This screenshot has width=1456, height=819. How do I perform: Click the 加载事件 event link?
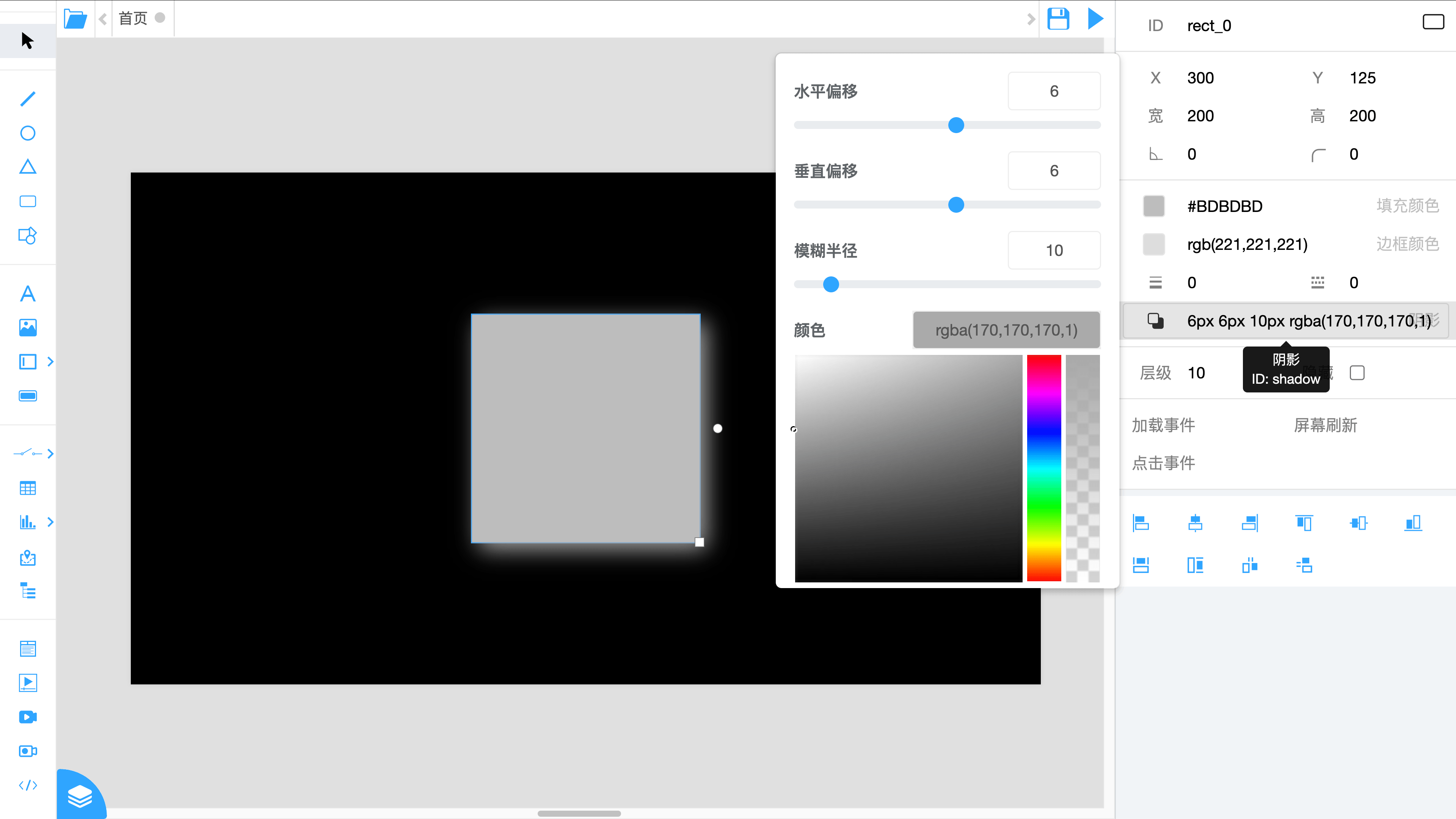pyautogui.click(x=1163, y=425)
